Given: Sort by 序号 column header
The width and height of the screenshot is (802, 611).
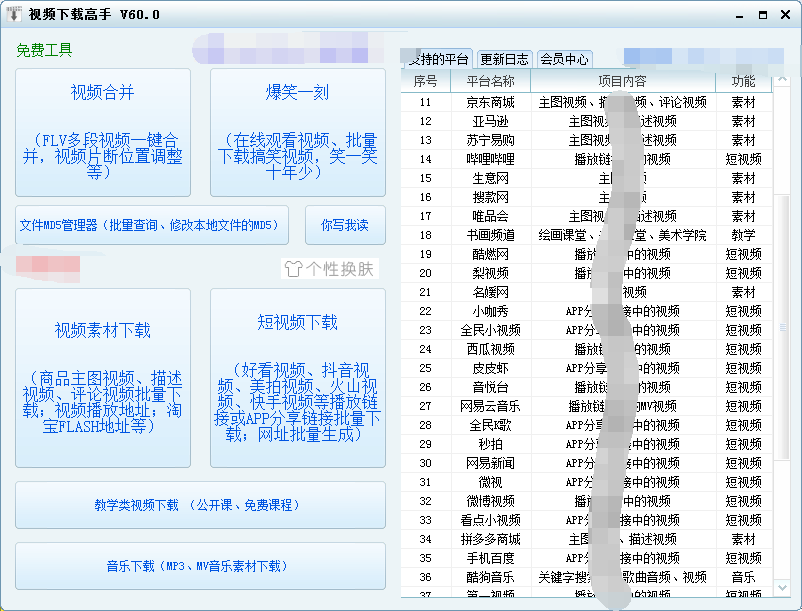Looking at the screenshot, I should 426,81.
